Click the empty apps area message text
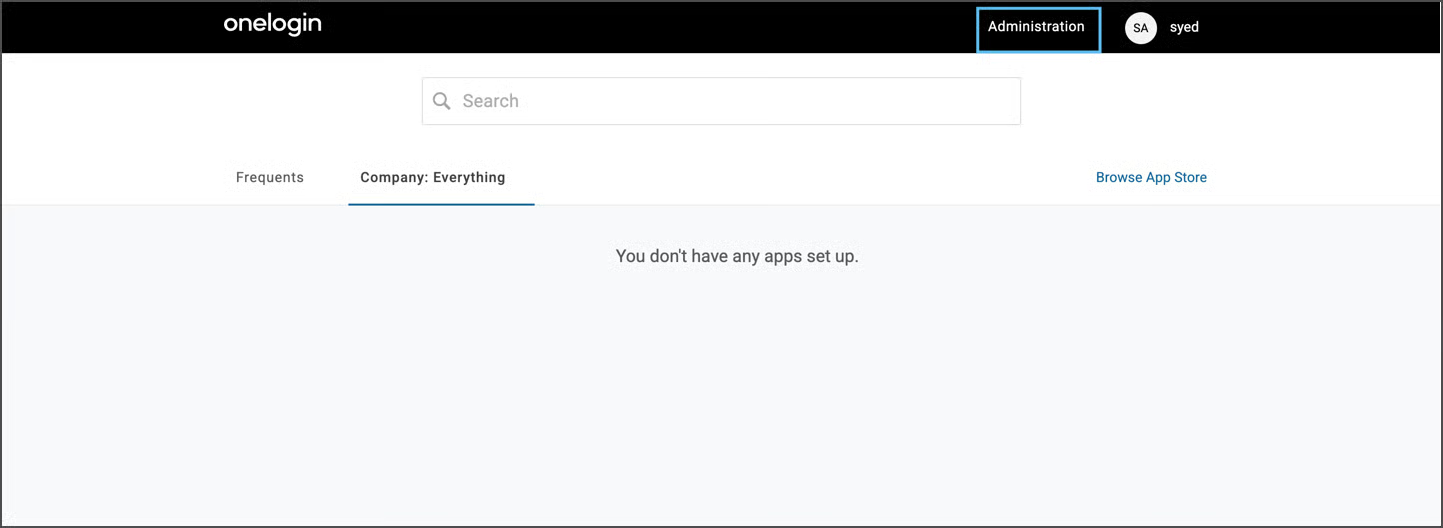The width and height of the screenshot is (1443, 528). click(737, 256)
